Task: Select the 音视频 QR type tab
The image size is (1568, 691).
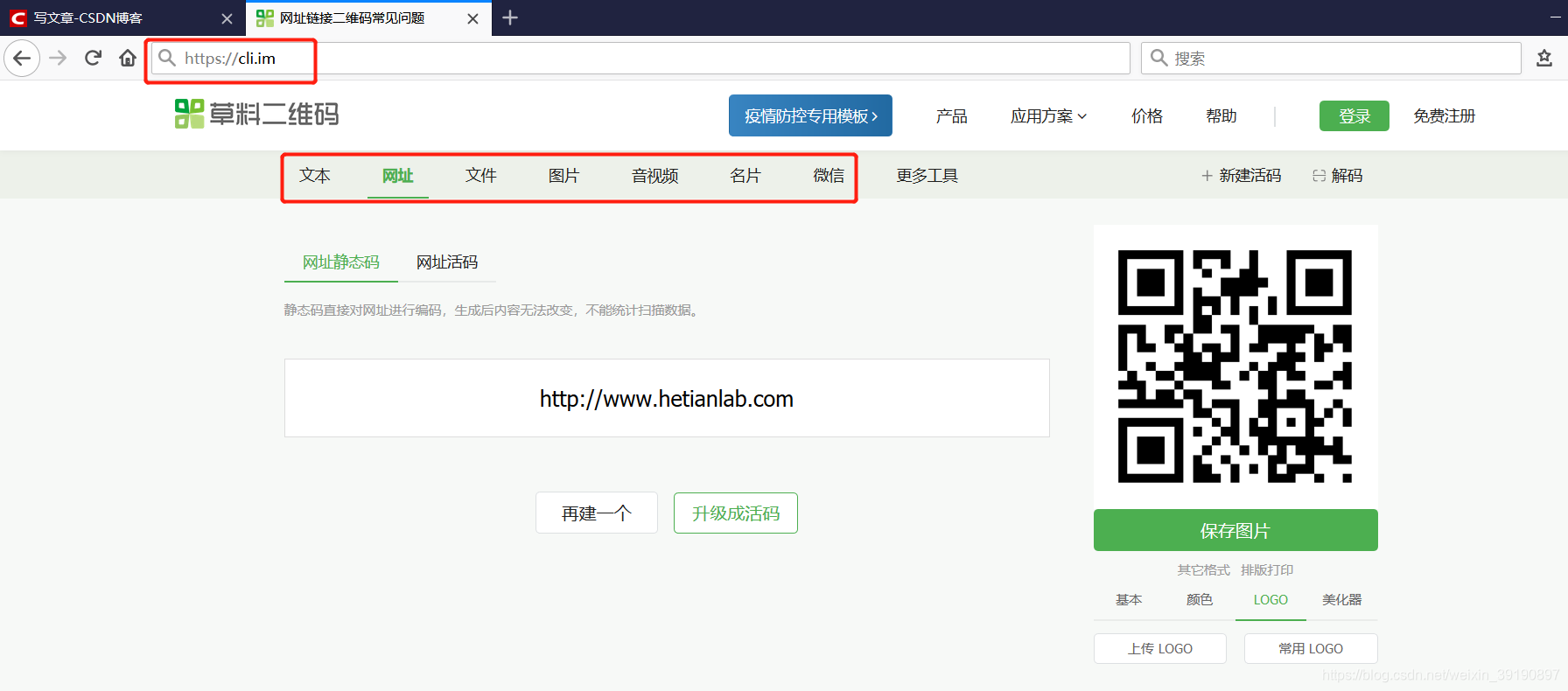Action: click(x=654, y=175)
